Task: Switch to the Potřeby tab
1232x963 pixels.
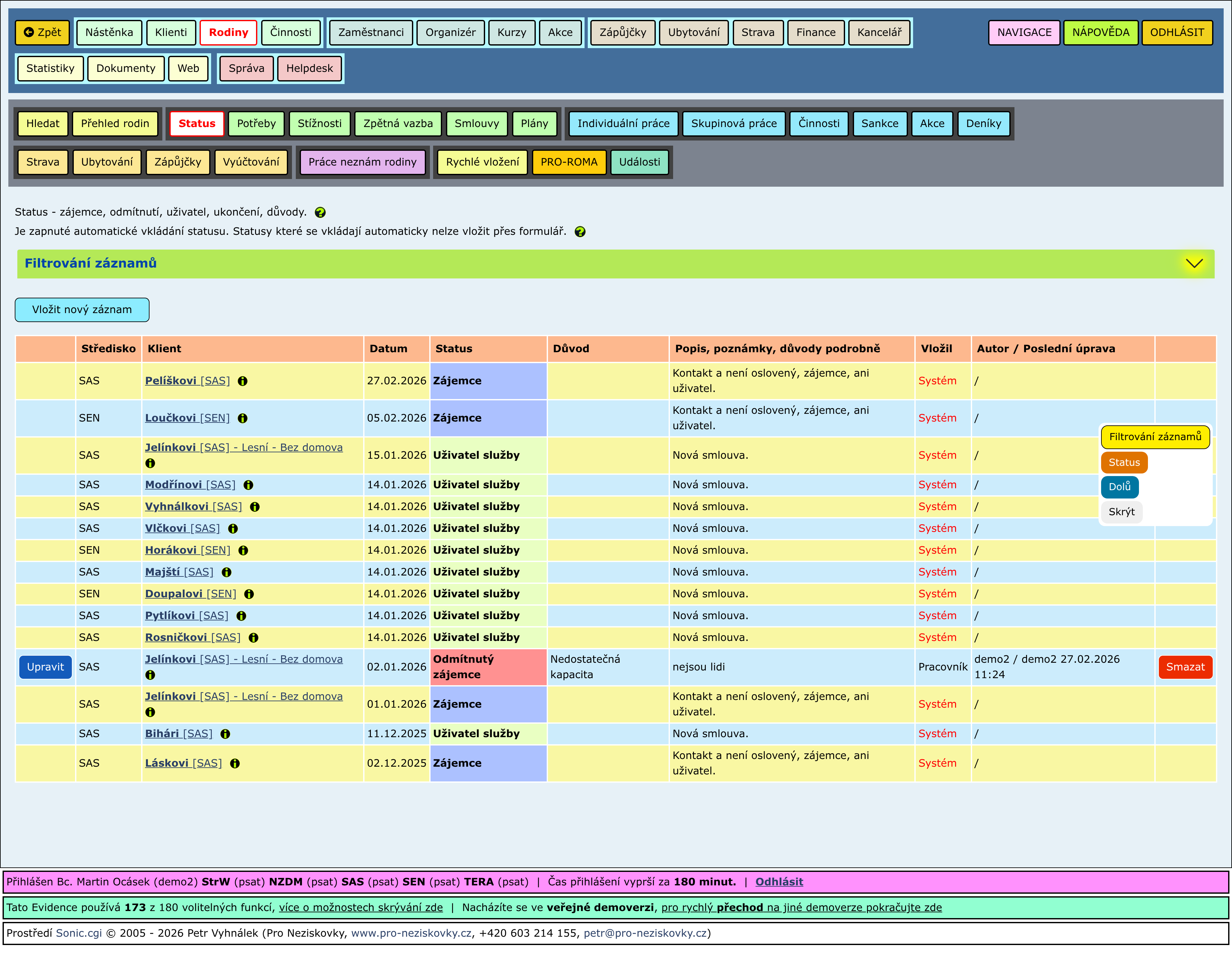Action: click(256, 124)
